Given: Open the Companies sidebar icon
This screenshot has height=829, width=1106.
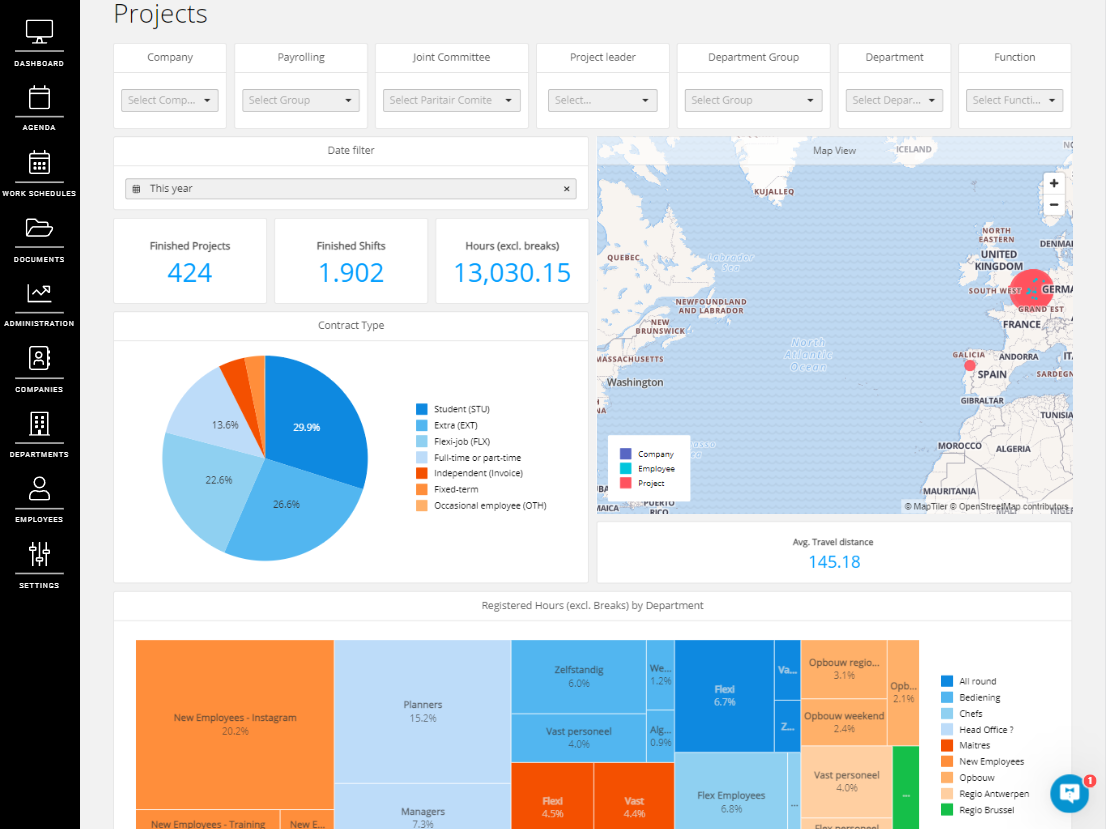Looking at the screenshot, I should (x=39, y=358).
